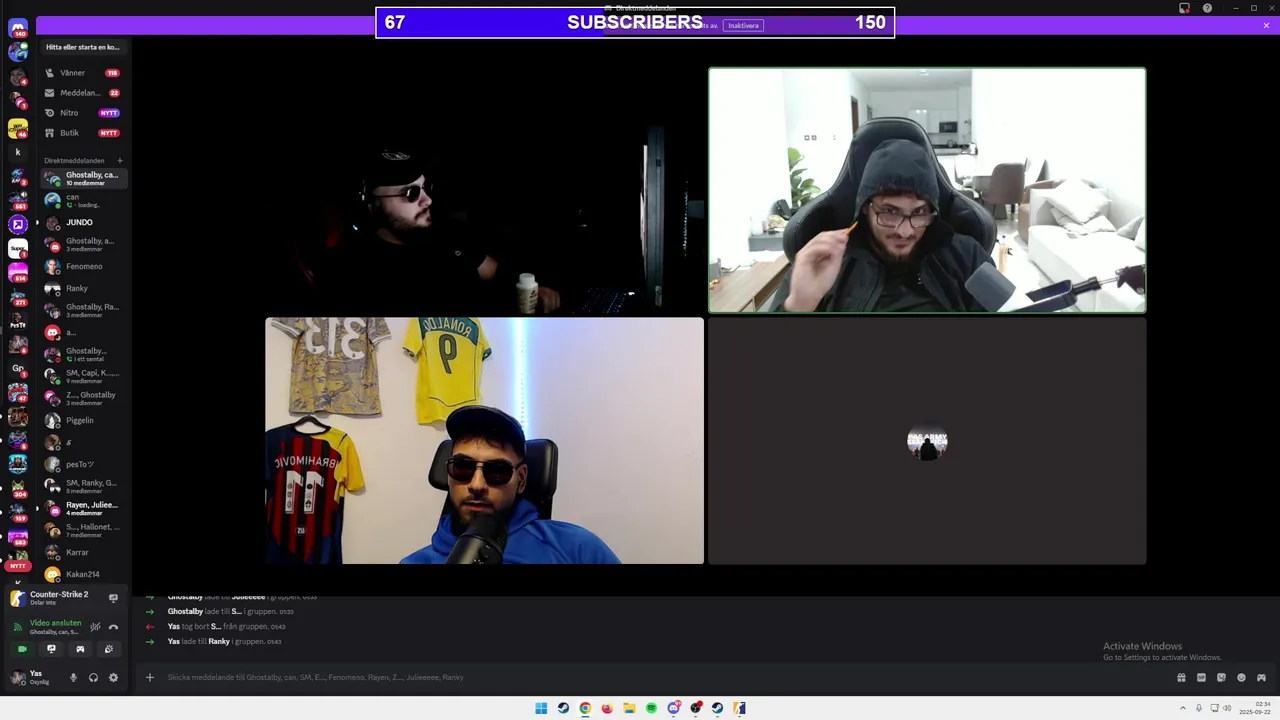Open Steam from taskbar
The width and height of the screenshot is (1280, 720).
(x=563, y=708)
